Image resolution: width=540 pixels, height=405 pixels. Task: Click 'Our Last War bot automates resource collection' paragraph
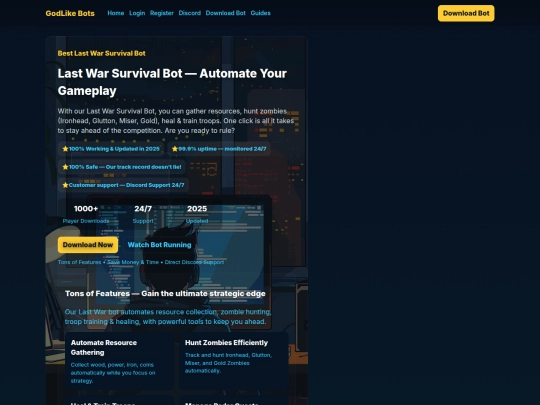168,317
